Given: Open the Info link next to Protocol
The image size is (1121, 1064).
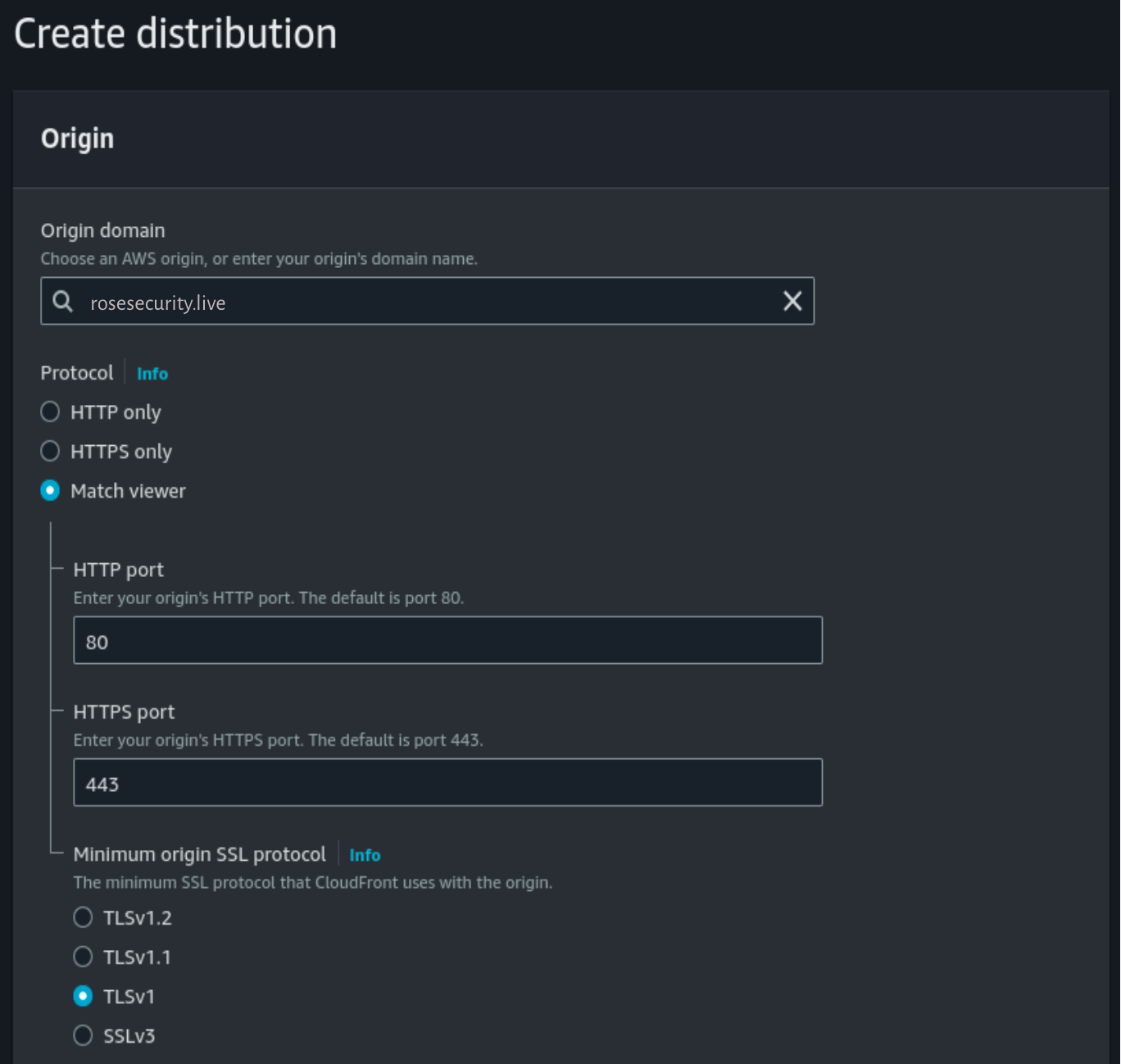Looking at the screenshot, I should coord(152,374).
